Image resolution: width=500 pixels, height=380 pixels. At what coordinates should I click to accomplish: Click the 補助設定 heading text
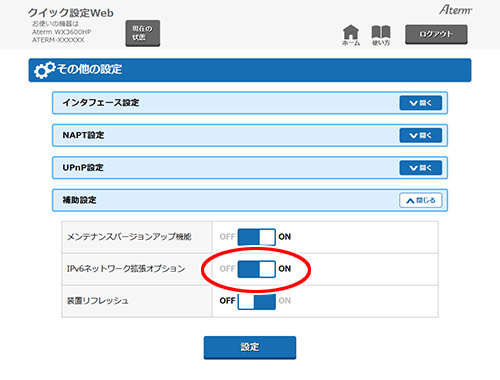79,200
